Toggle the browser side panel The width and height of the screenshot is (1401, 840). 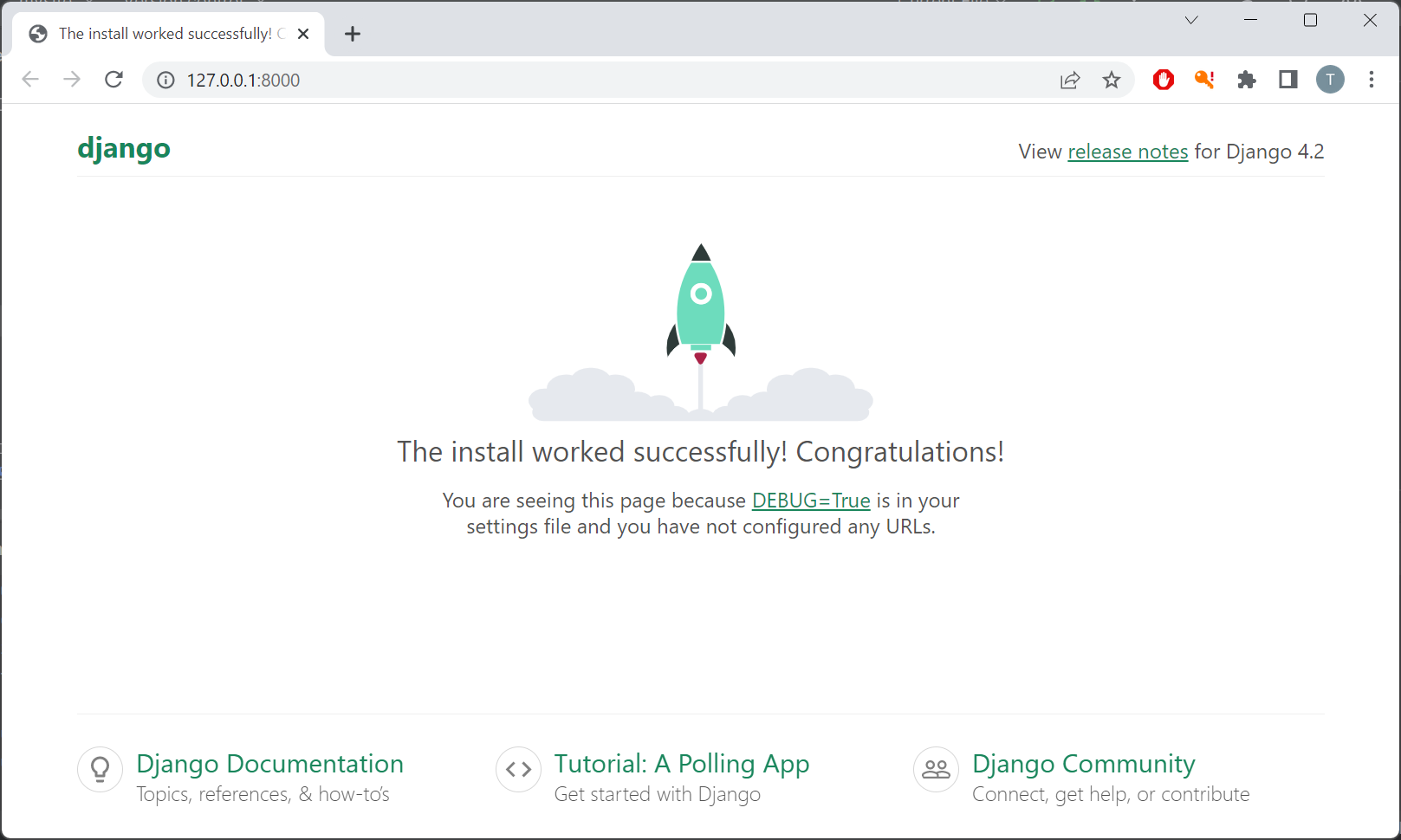click(x=1288, y=81)
